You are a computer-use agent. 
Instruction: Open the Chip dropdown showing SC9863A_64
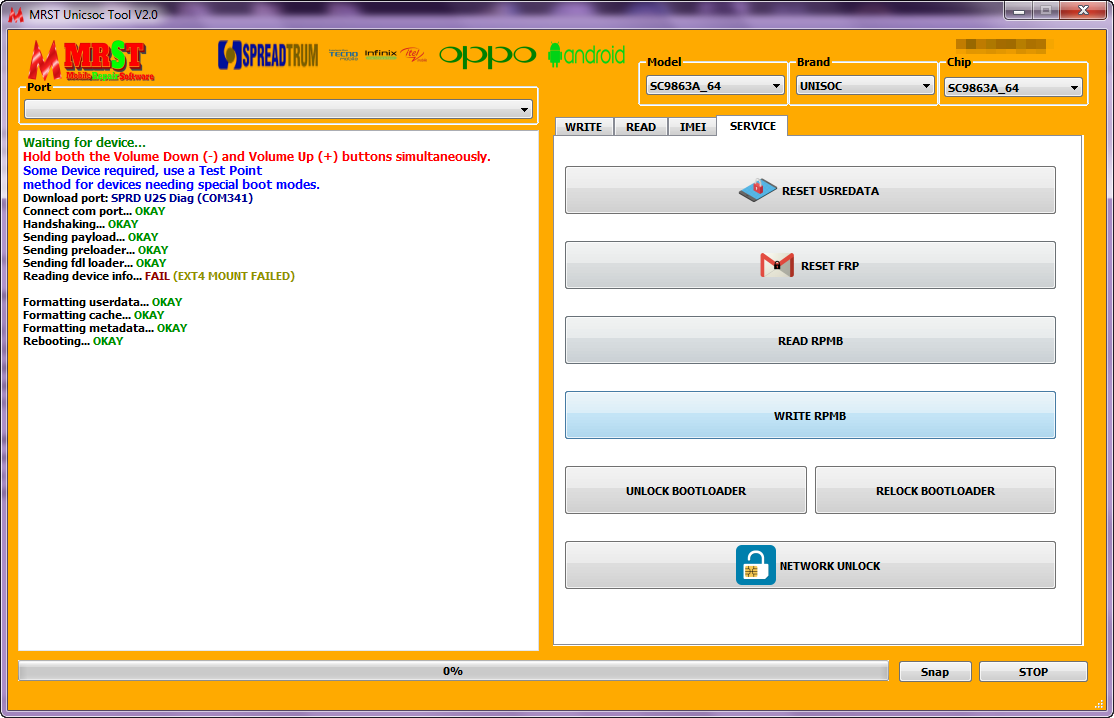(1013, 88)
